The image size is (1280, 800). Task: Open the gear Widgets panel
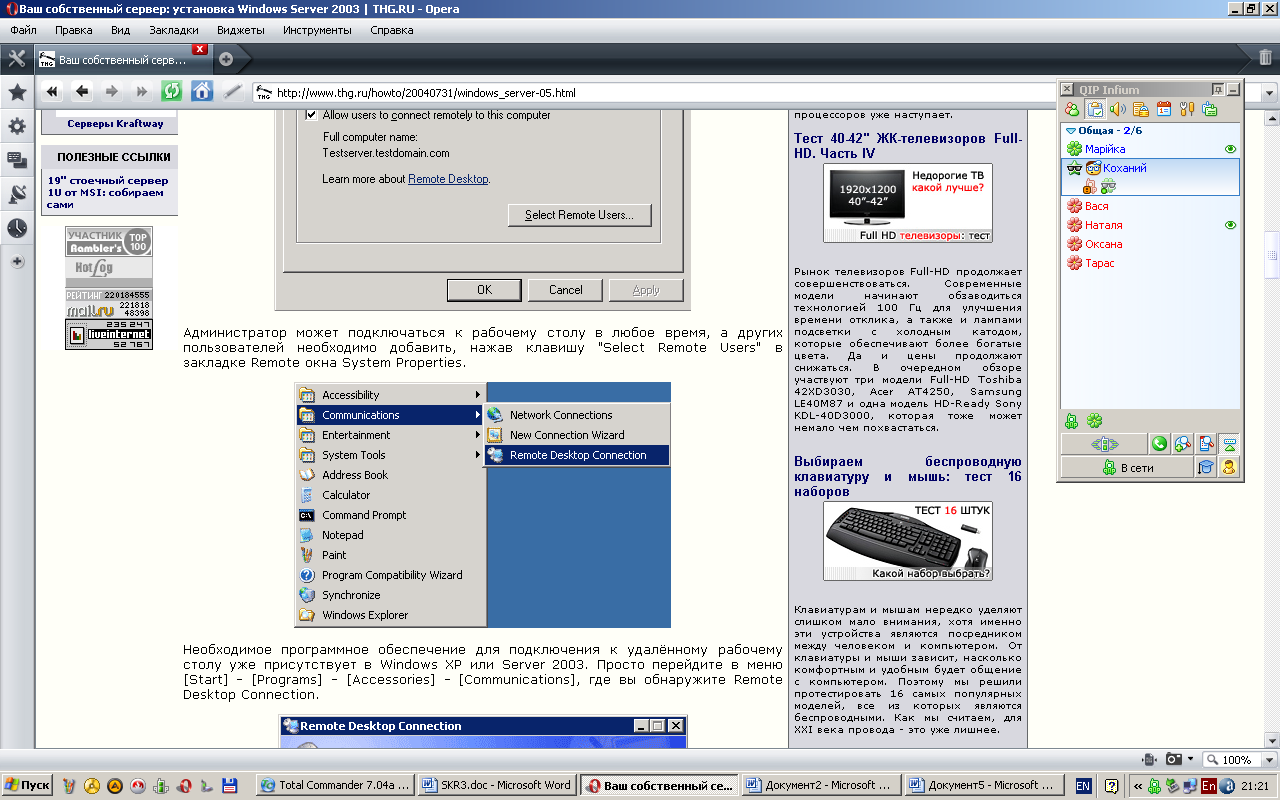[x=17, y=126]
